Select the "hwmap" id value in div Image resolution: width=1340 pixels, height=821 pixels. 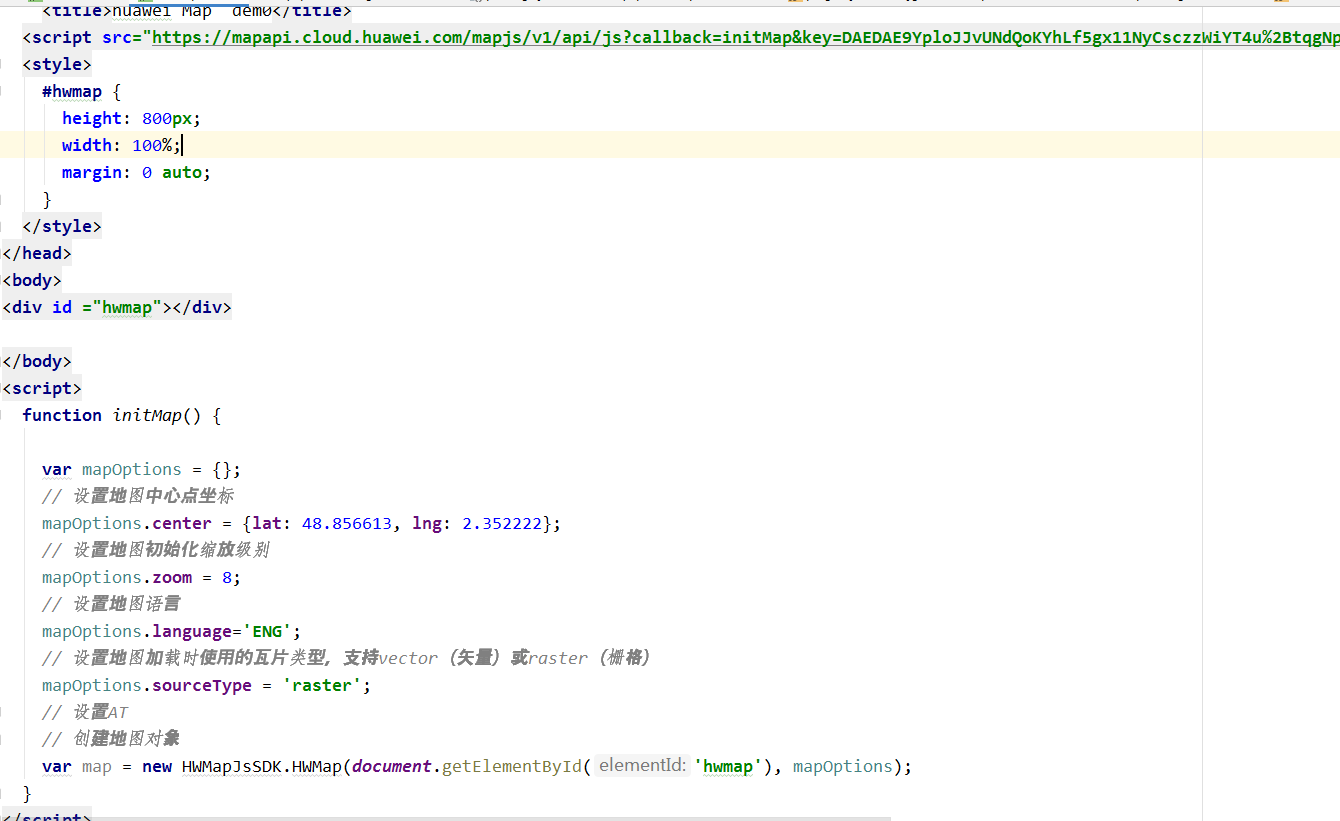click(127, 307)
